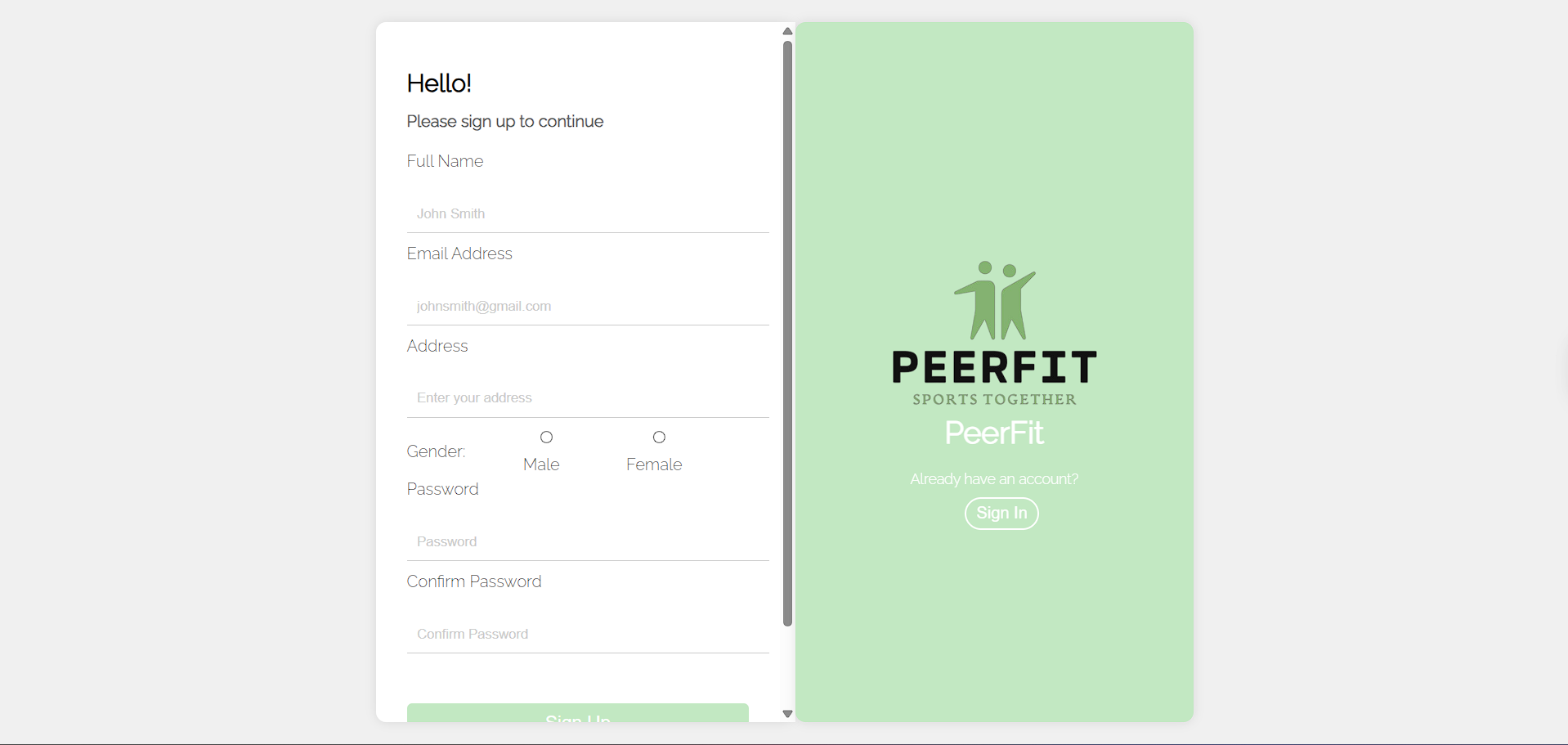This screenshot has height=745, width=1568.
Task: Click the black PEERFIT wordmark
Action: [x=994, y=367]
